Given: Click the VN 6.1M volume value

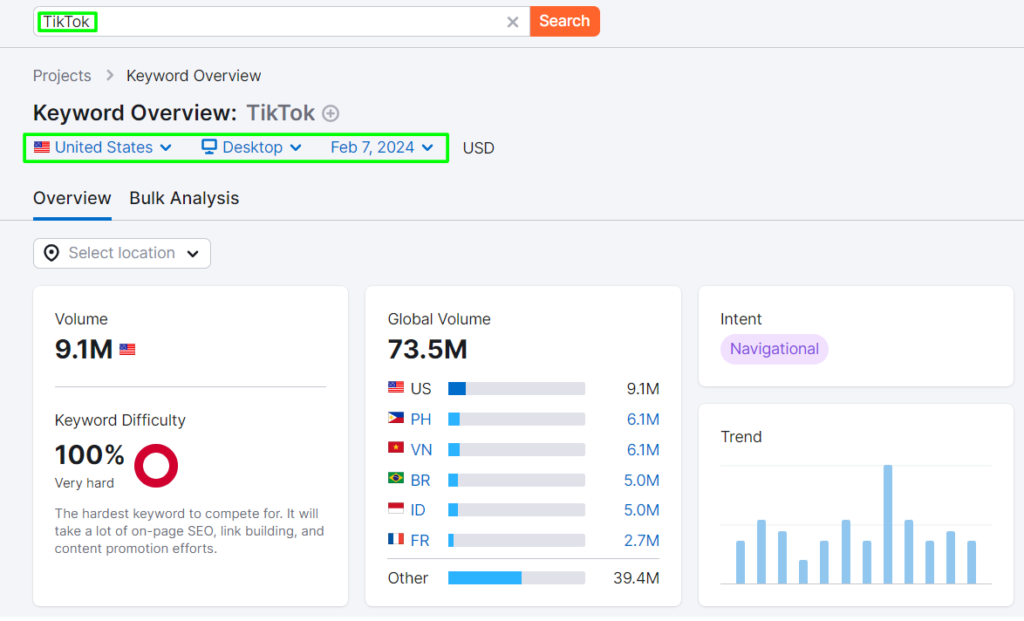Looking at the screenshot, I should pos(643,450).
